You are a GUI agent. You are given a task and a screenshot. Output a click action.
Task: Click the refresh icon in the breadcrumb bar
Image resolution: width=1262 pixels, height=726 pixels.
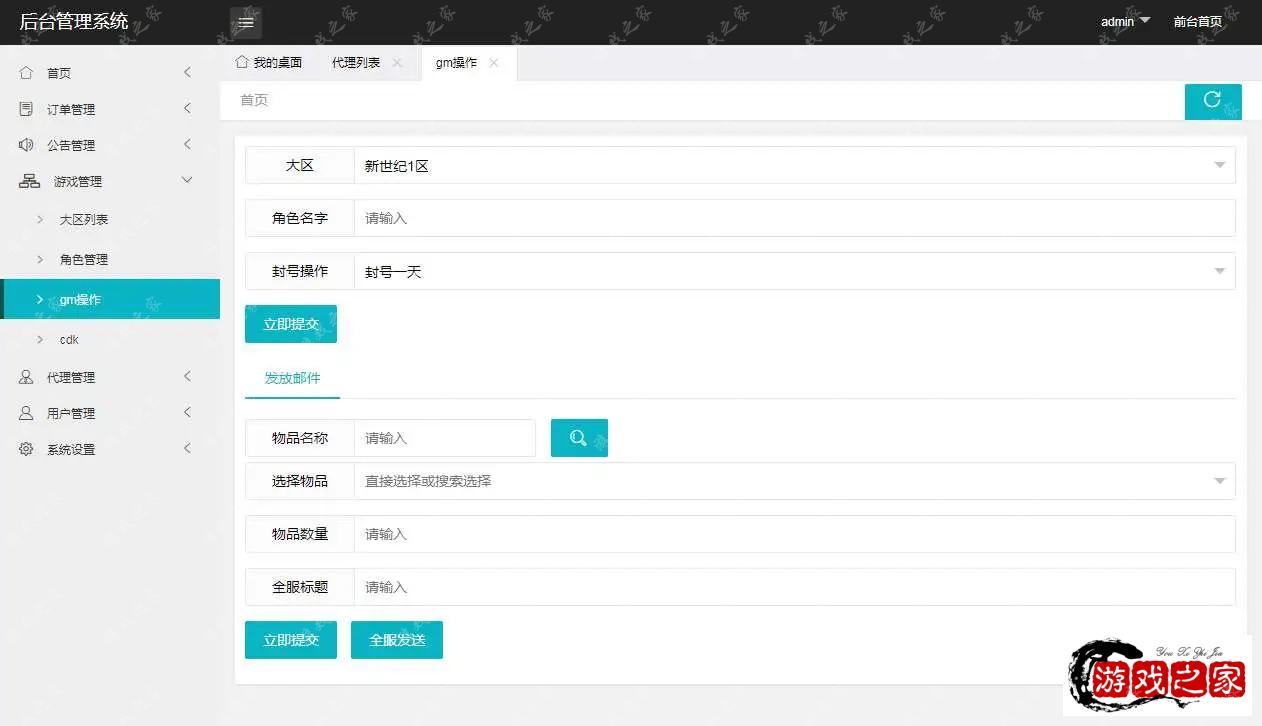pos(1213,100)
